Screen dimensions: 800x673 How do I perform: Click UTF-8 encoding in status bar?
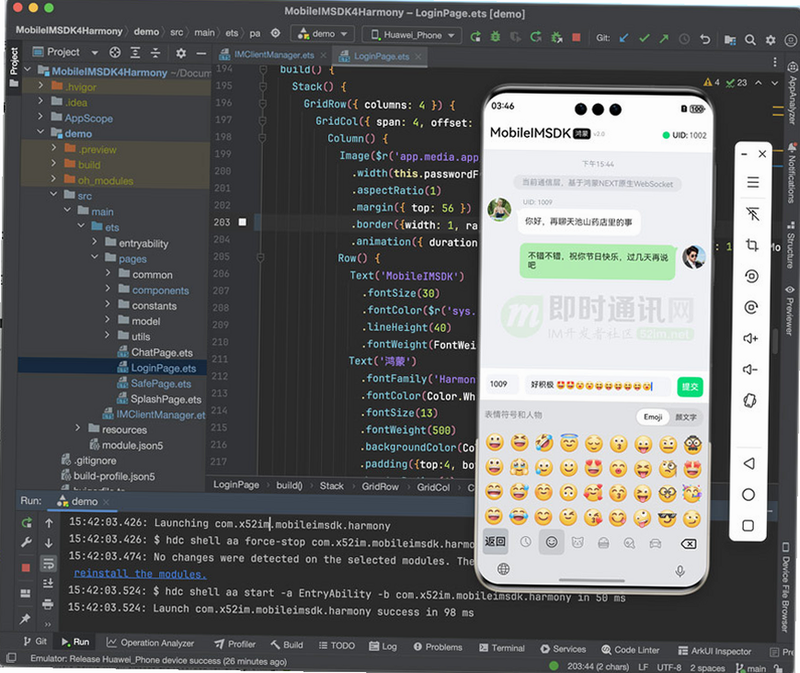[669, 667]
